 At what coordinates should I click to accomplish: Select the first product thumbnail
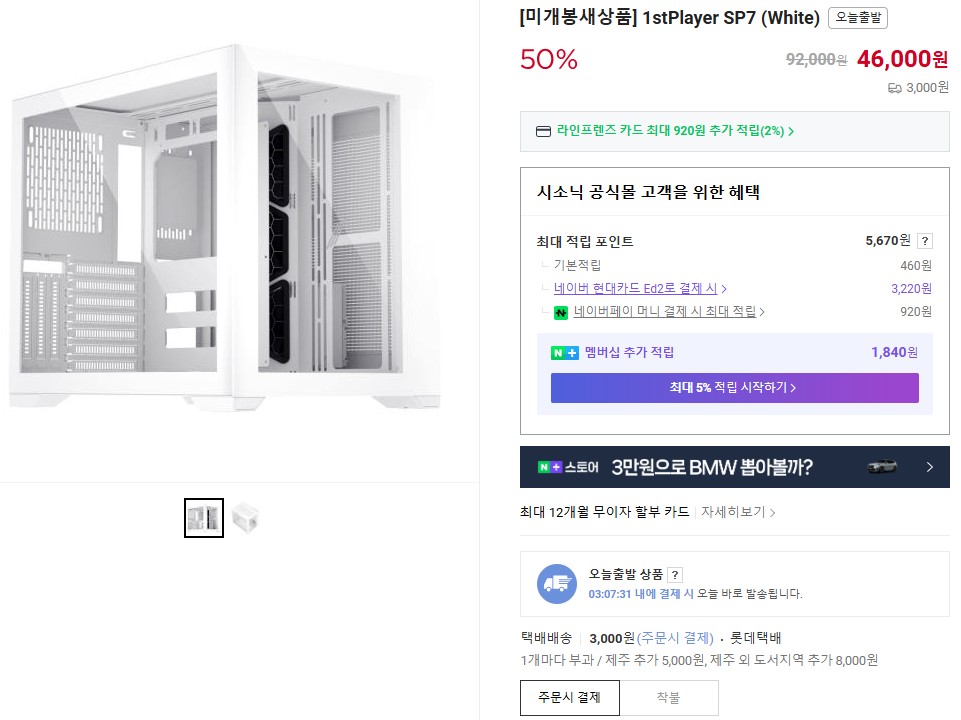click(x=204, y=517)
